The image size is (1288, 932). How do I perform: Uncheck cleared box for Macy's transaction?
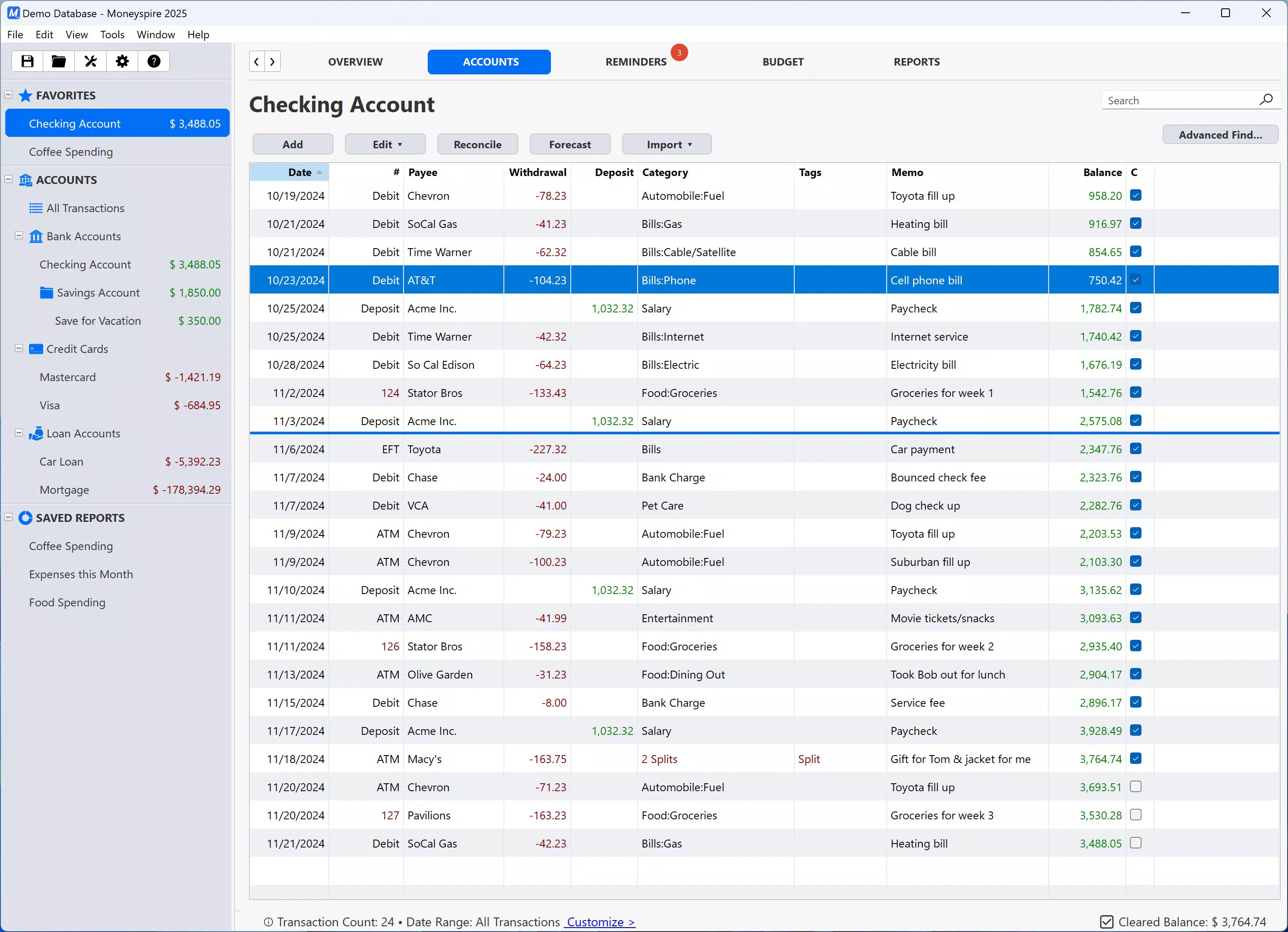point(1136,759)
